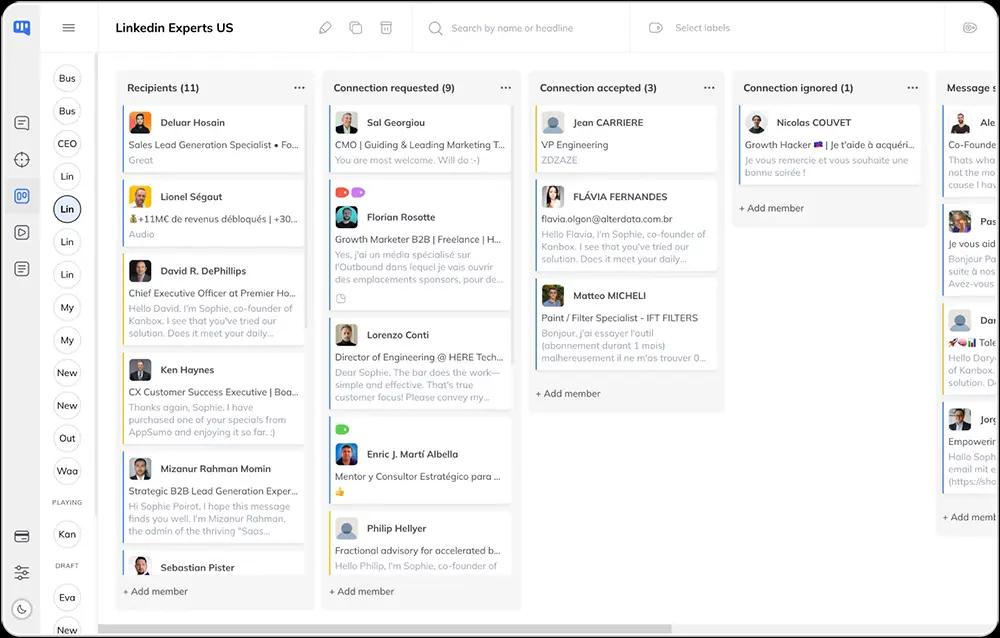Image resolution: width=1000 pixels, height=638 pixels.
Task: Toggle dark mode with the moon icon
Action: click(22, 609)
